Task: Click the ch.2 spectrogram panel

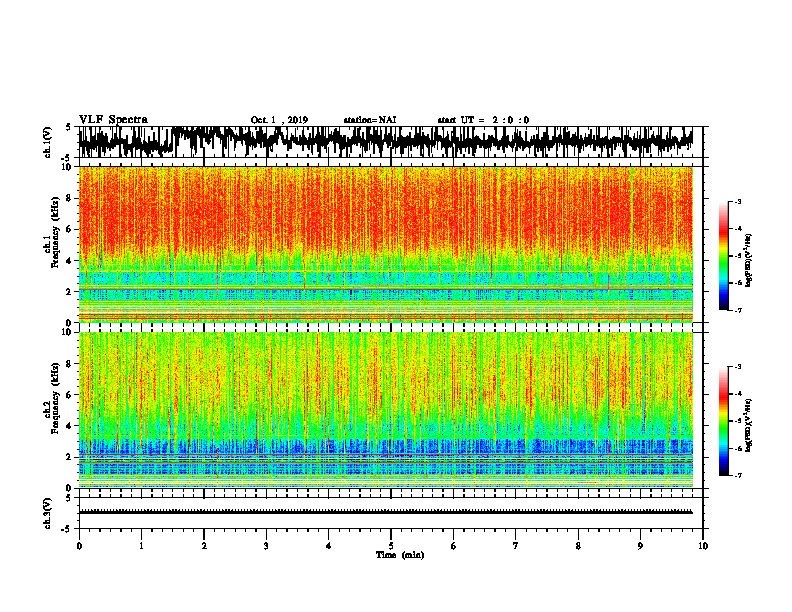Action: coord(385,410)
